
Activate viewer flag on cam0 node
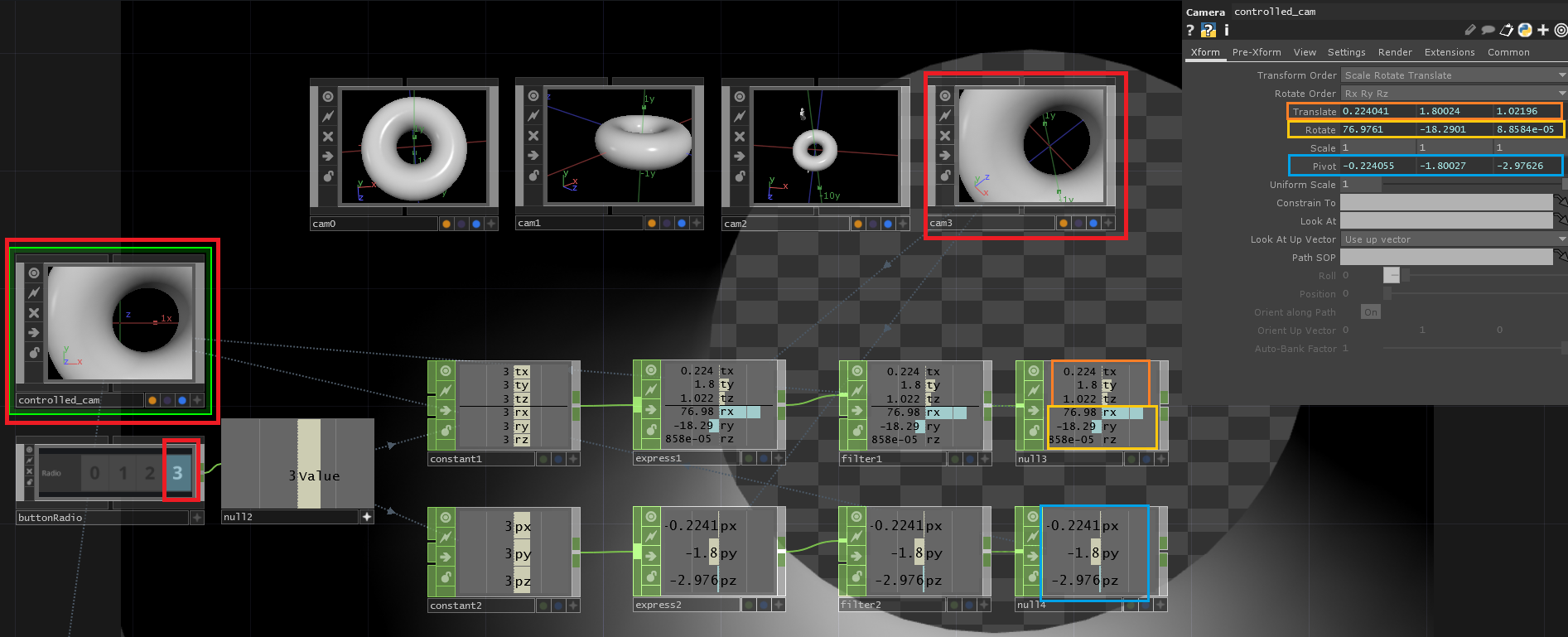[328, 97]
